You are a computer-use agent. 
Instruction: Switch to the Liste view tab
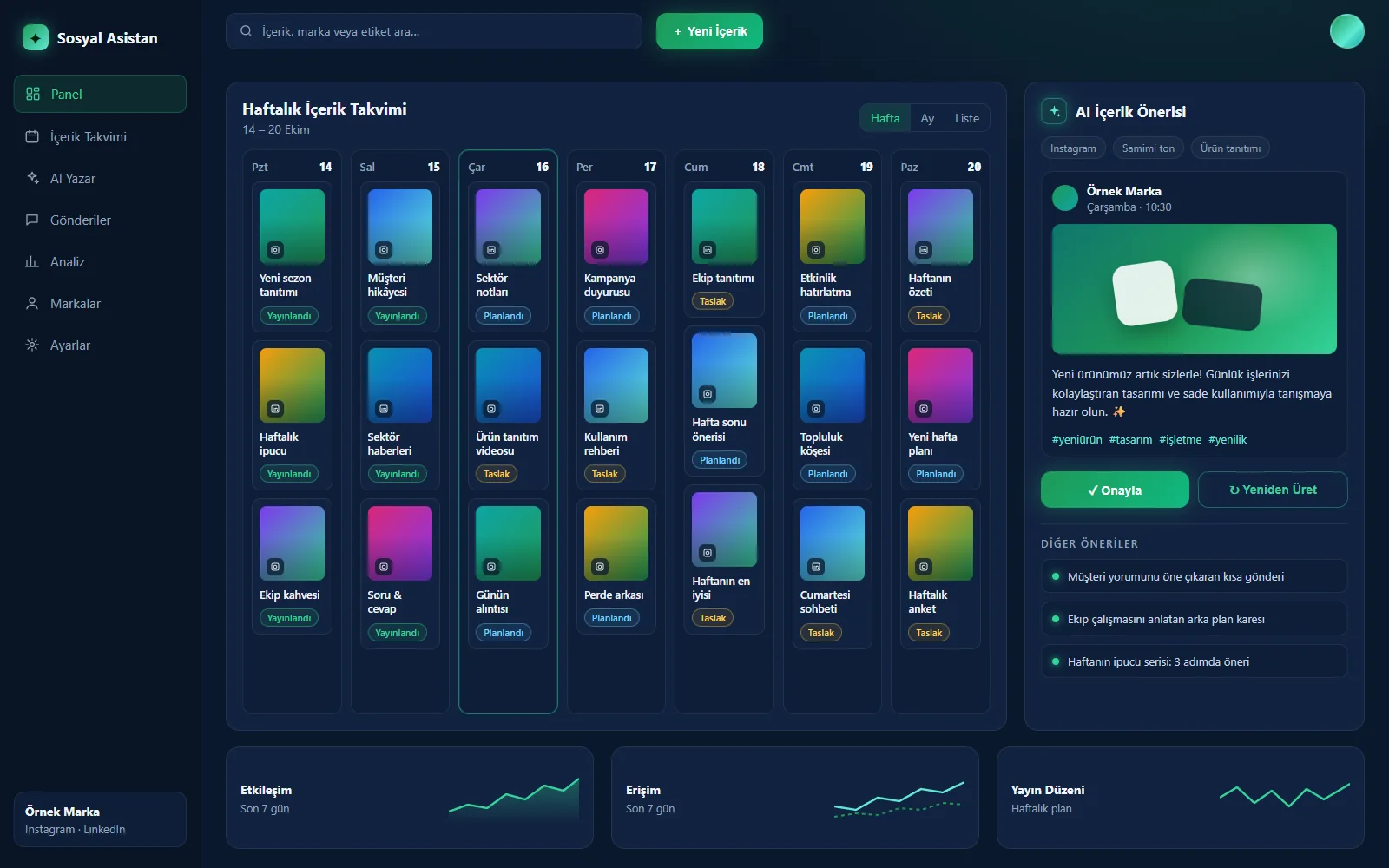point(966,118)
